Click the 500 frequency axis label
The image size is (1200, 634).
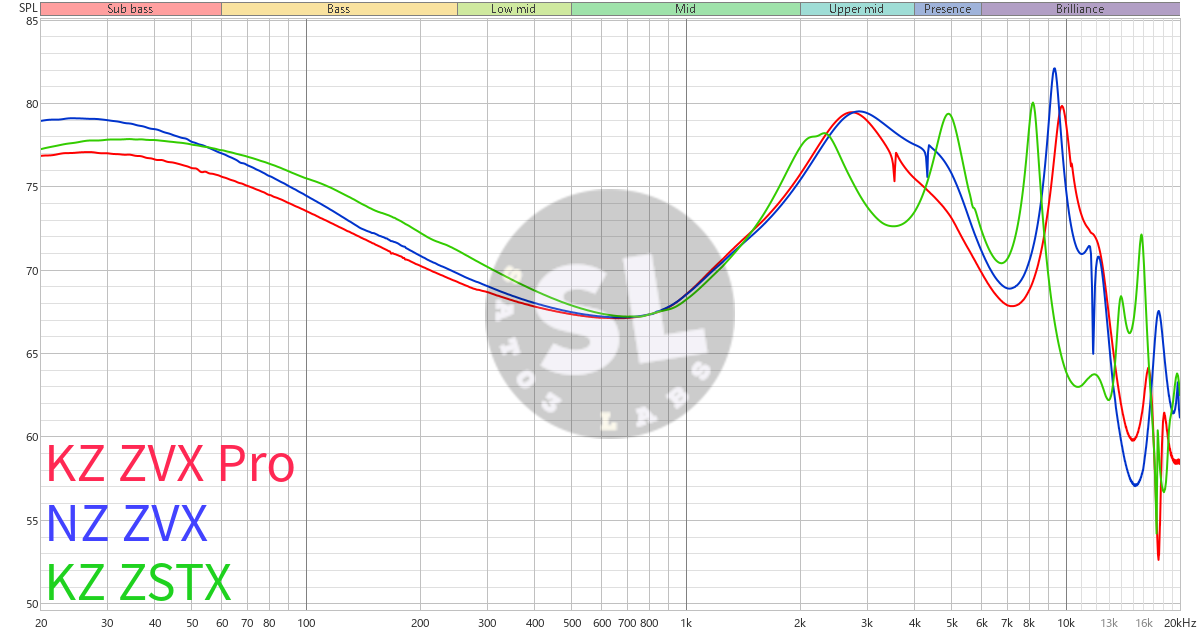[571, 623]
